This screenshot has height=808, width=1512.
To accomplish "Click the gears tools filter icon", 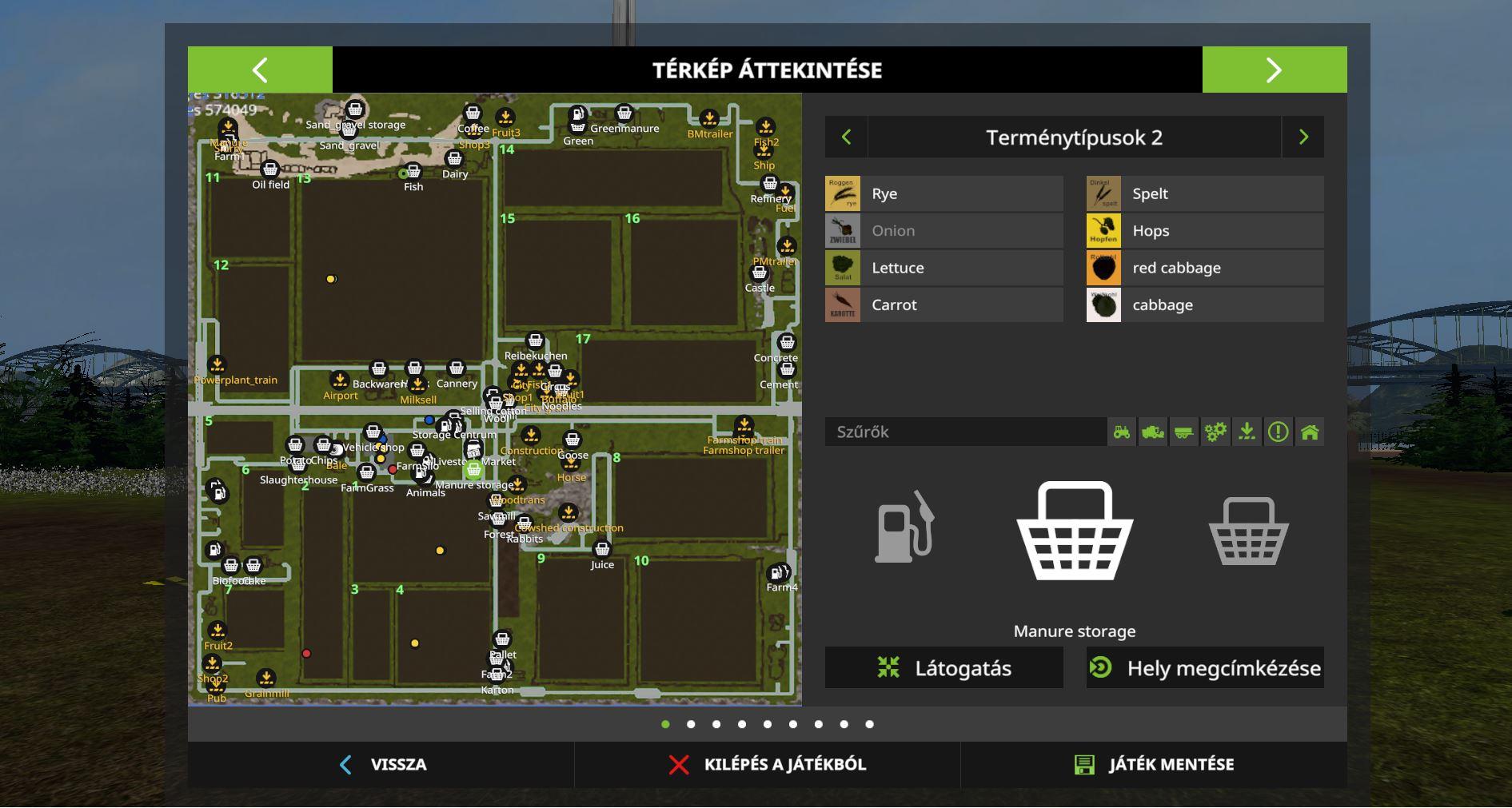I will [1215, 432].
